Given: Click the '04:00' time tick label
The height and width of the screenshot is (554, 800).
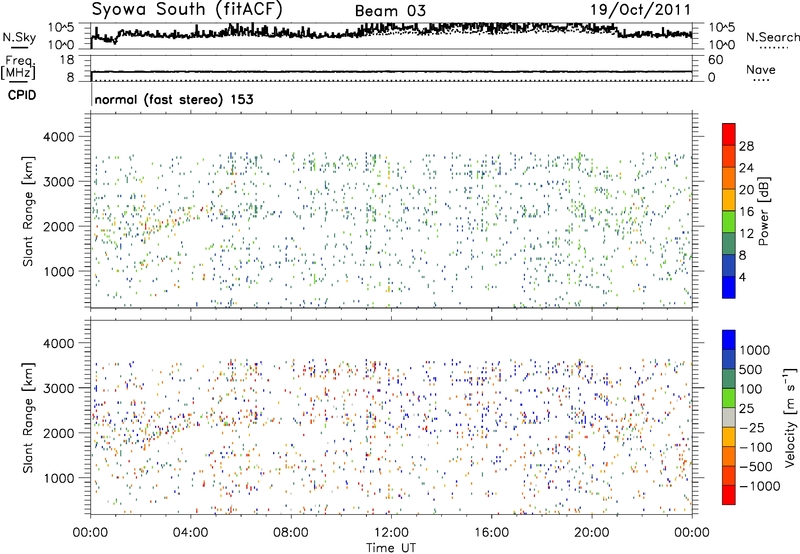Looking at the screenshot, I should pyautogui.click(x=190, y=533).
